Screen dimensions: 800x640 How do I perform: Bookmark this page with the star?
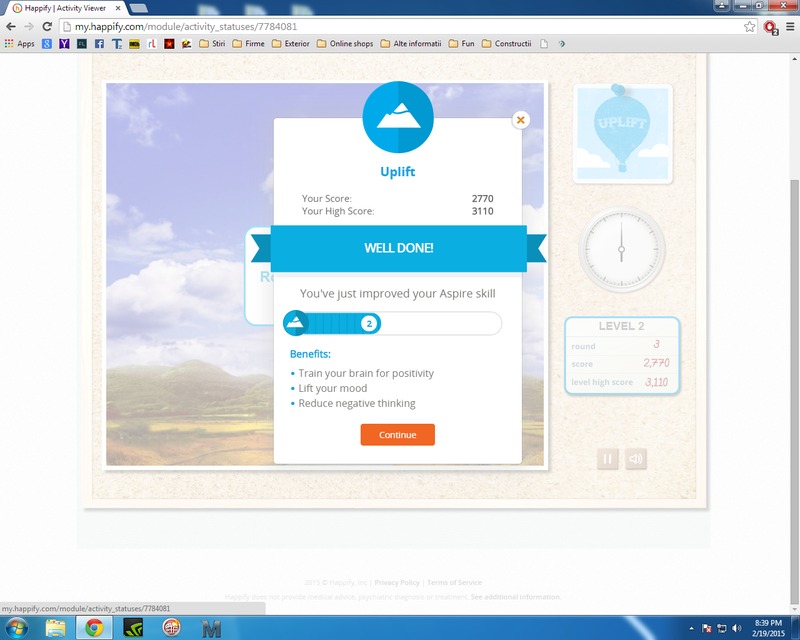pos(749,27)
